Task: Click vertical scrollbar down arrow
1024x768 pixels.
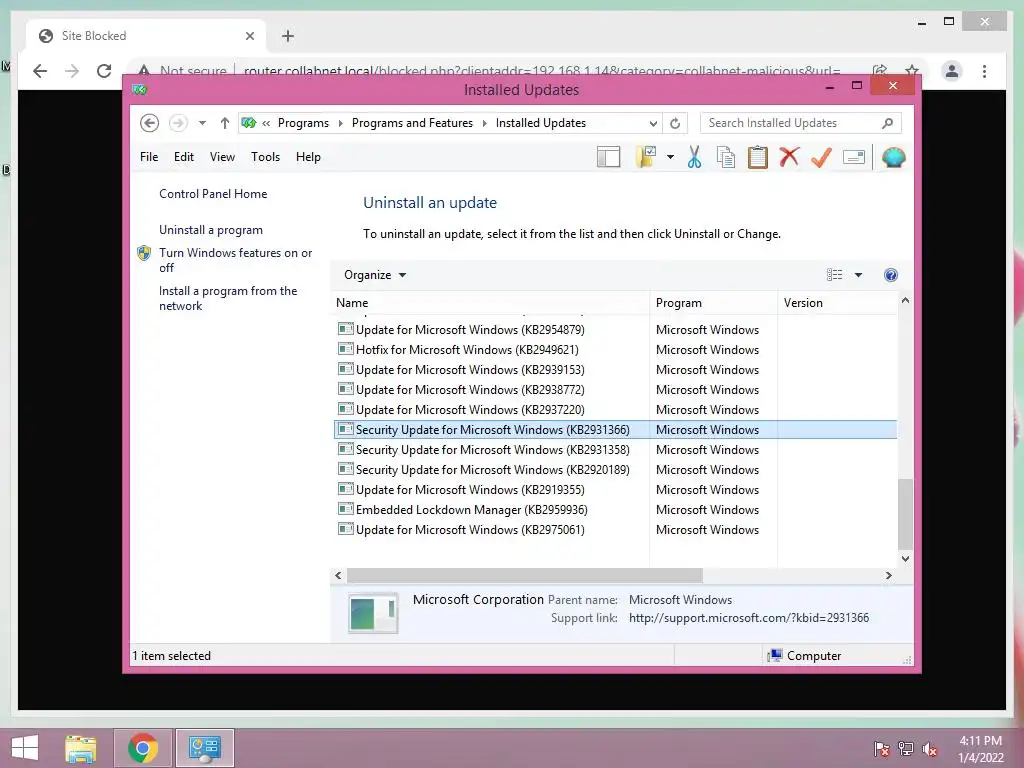Action: tap(905, 559)
